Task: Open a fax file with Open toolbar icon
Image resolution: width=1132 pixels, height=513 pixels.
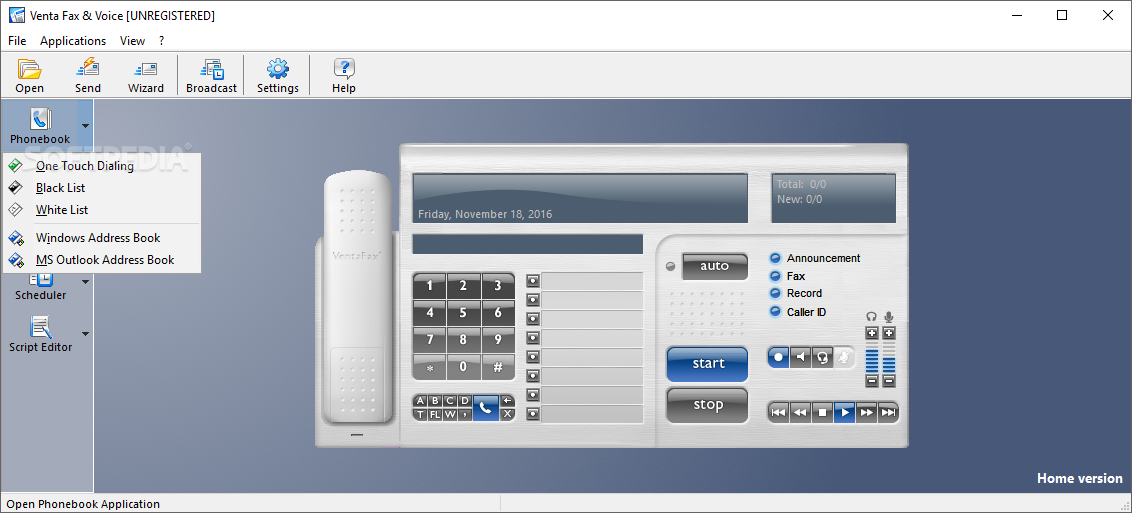Action: point(30,76)
